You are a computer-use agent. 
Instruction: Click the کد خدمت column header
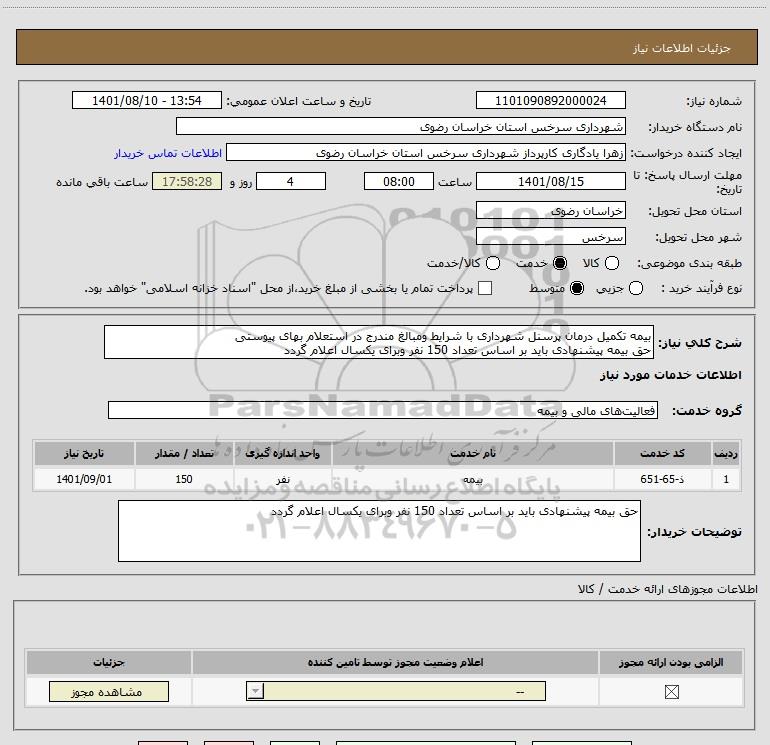[662, 453]
